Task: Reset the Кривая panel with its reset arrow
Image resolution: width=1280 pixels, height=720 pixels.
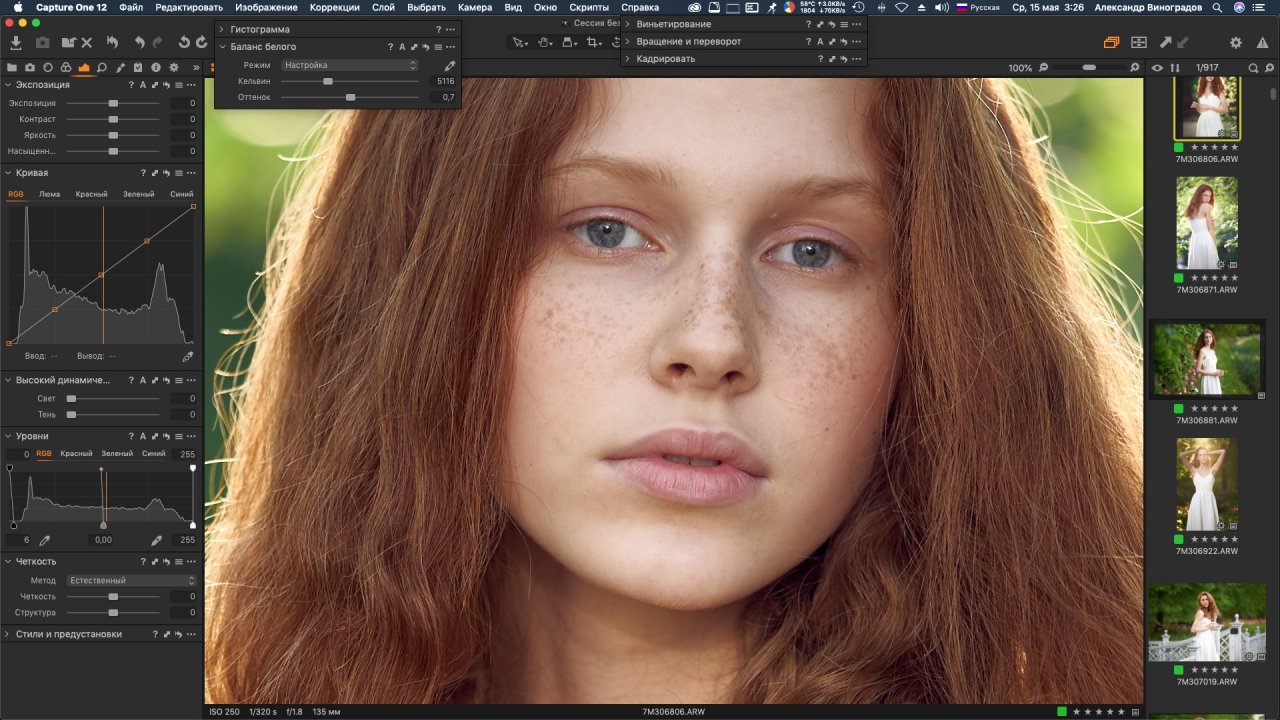Action: (x=167, y=173)
